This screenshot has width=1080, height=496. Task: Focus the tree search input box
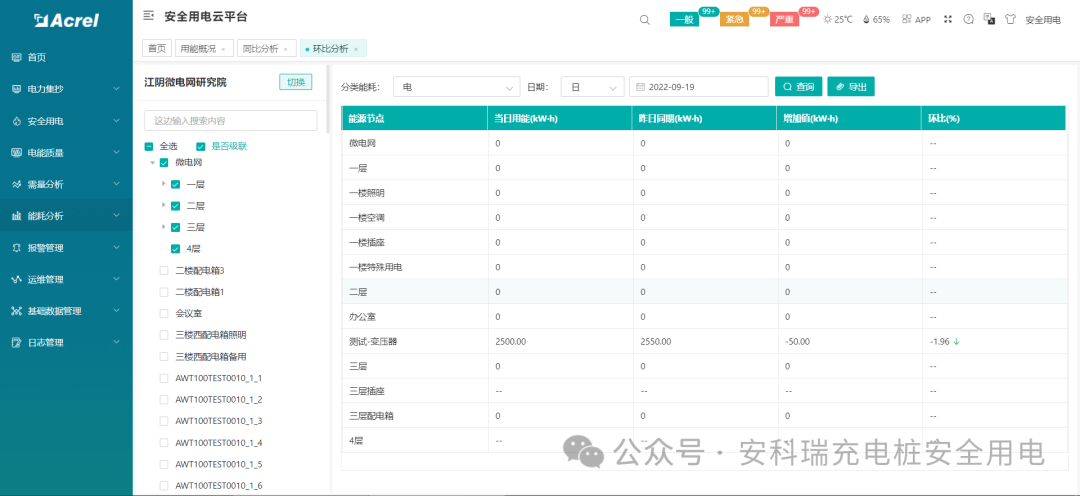(x=231, y=121)
